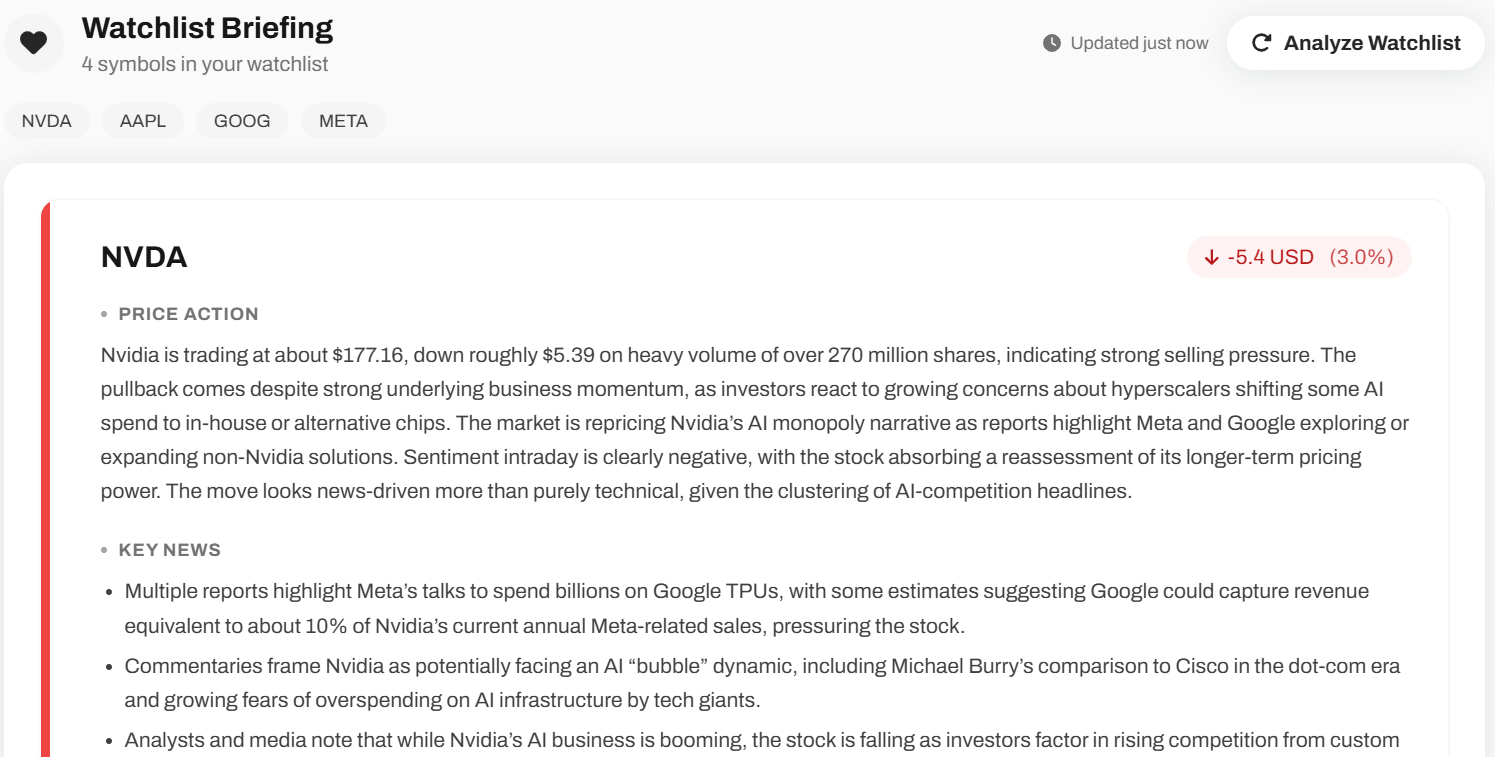Click the (3.0%) percent change text
Image resolution: width=1495 pixels, height=757 pixels.
click(1361, 257)
